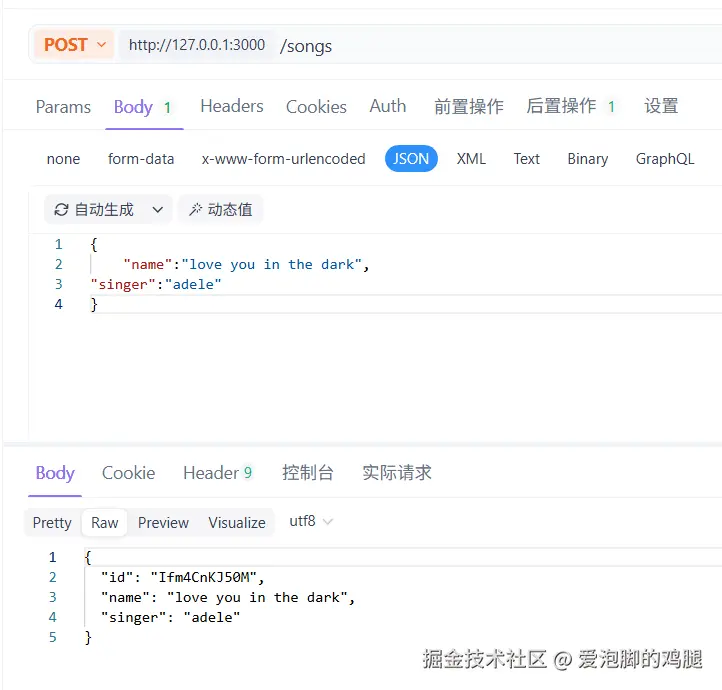Open the response Header 9 tab
The height and width of the screenshot is (690, 722).
(218, 473)
